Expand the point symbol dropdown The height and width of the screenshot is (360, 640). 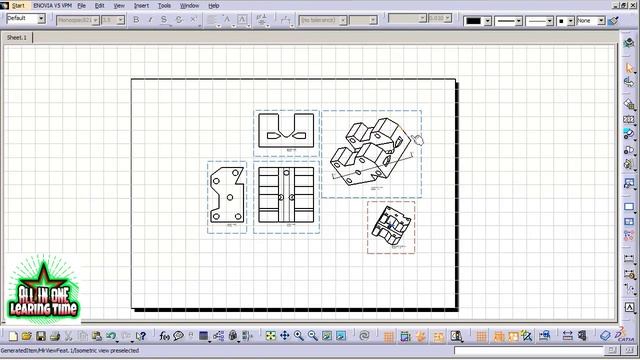click(x=571, y=21)
